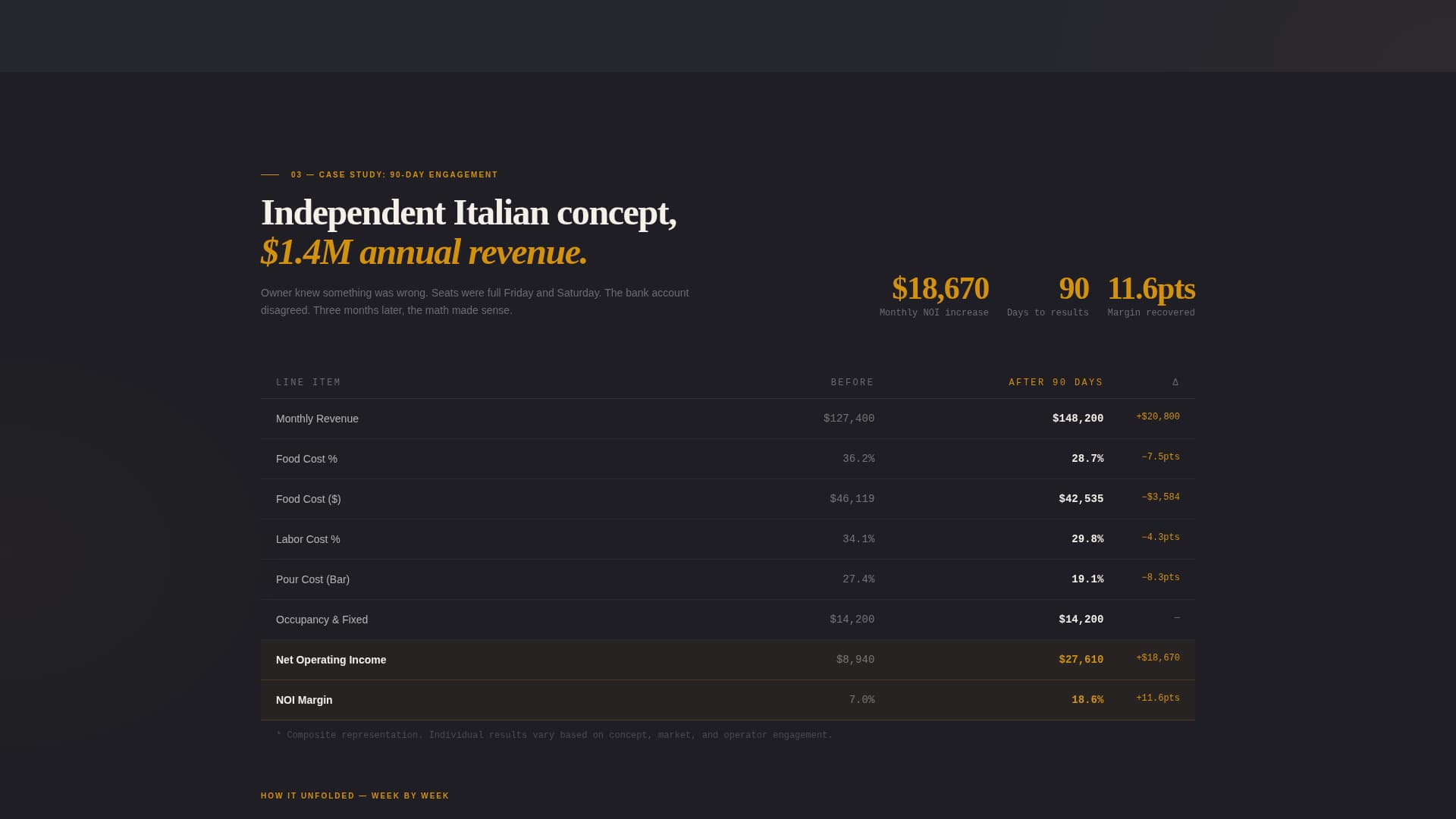Click the paragraph starting 'Owner knew something'
Screen dimensions: 1456x819
pyautogui.click(x=475, y=302)
